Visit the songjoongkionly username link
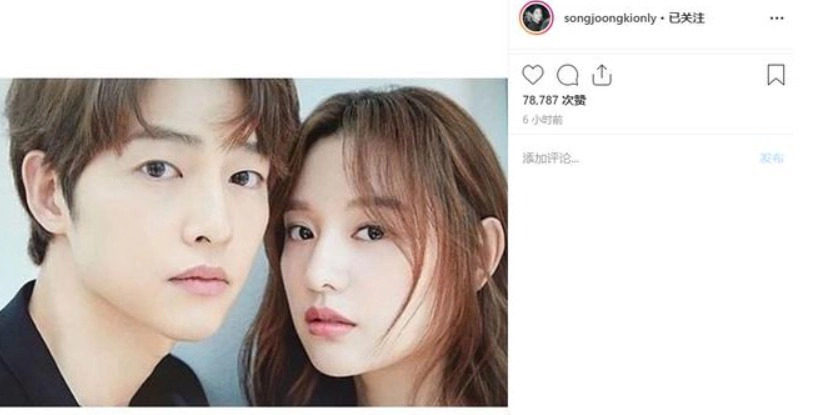Viewport: 815px width, 415px height. click(x=610, y=19)
